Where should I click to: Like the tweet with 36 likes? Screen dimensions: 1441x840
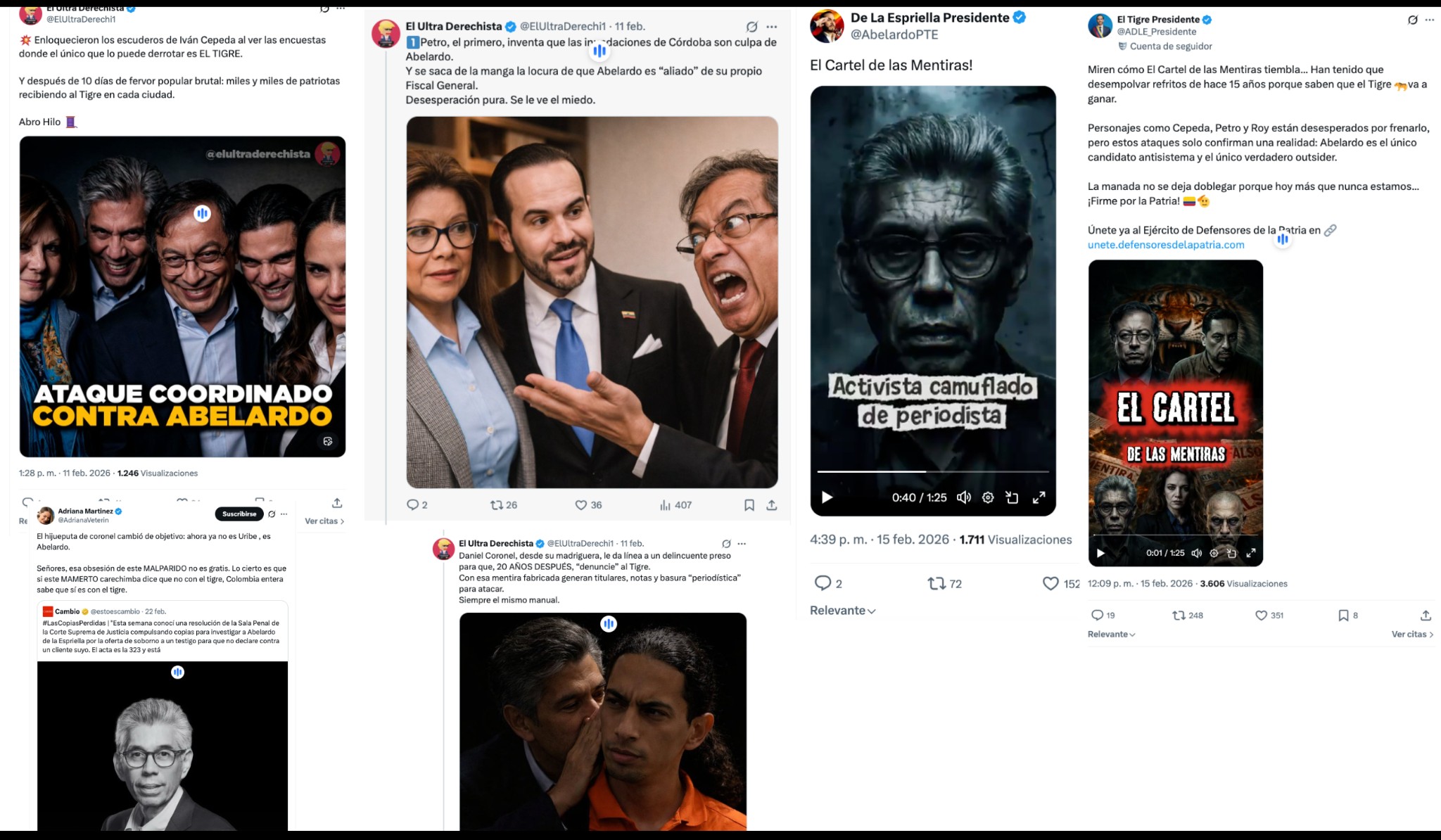589,505
